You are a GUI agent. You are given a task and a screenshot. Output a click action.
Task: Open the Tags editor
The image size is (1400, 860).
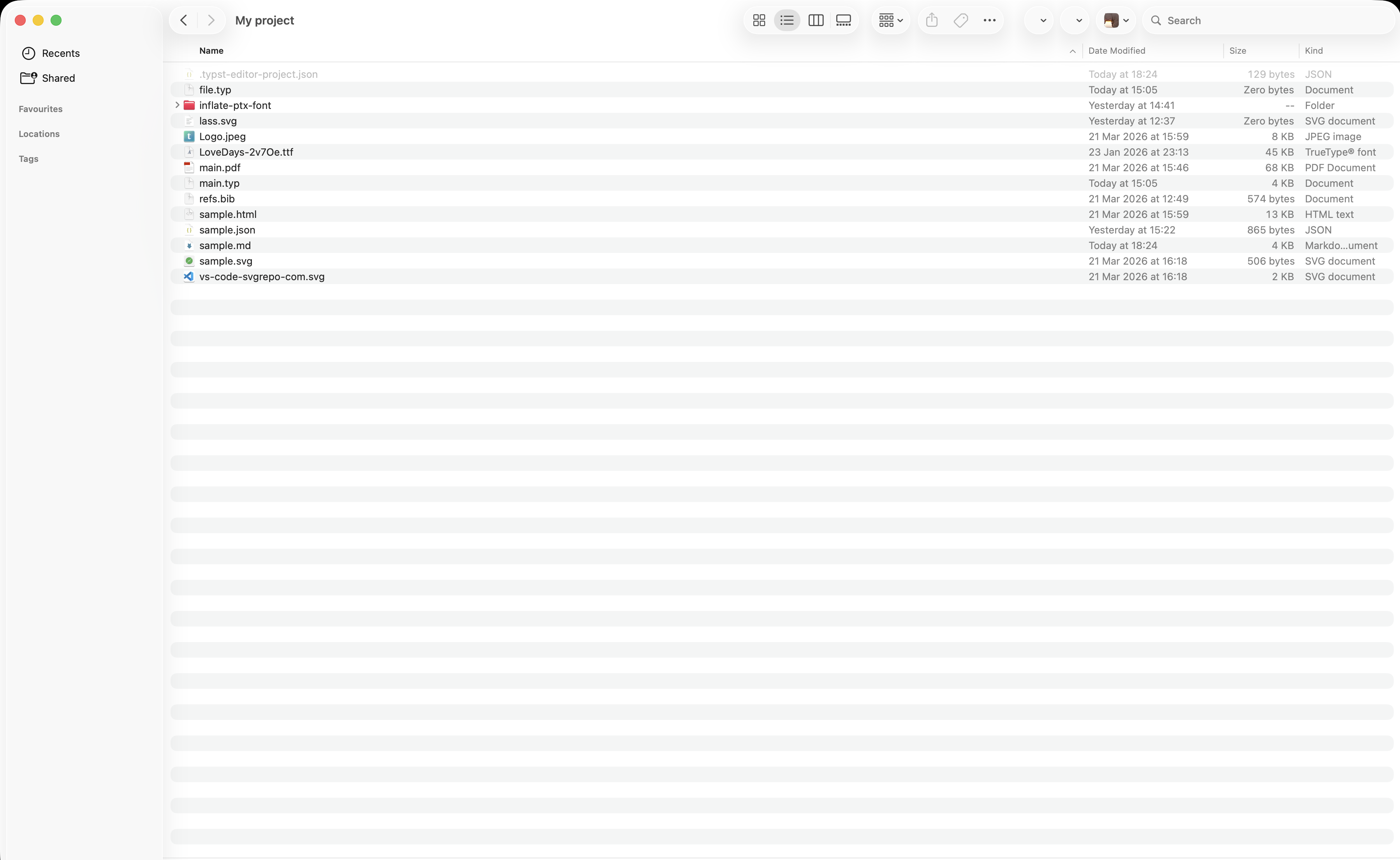pyautogui.click(x=960, y=20)
